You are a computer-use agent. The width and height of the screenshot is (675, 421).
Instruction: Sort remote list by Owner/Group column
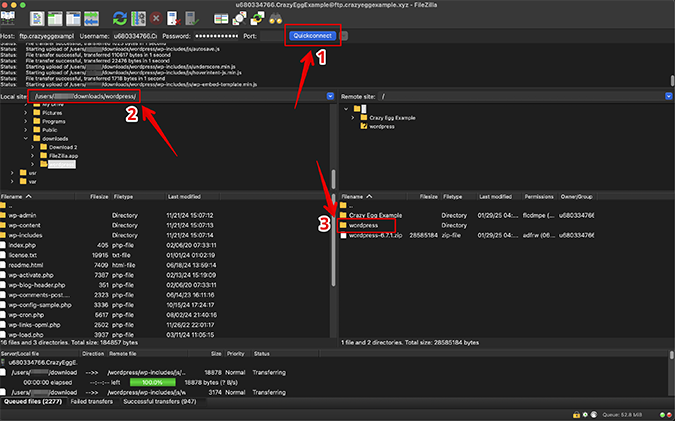[577, 196]
